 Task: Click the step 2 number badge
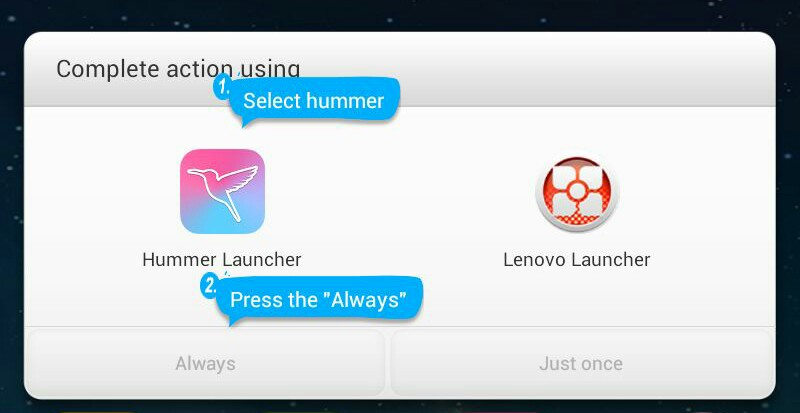[209, 286]
